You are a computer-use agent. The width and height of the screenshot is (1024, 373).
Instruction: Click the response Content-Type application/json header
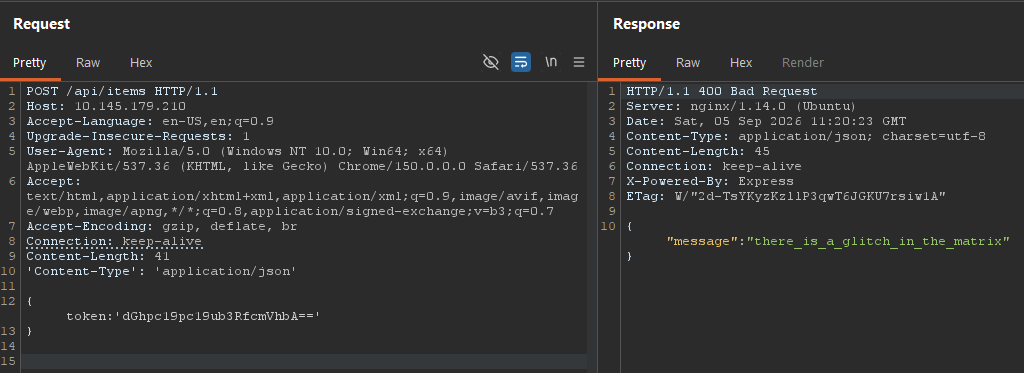(806, 136)
